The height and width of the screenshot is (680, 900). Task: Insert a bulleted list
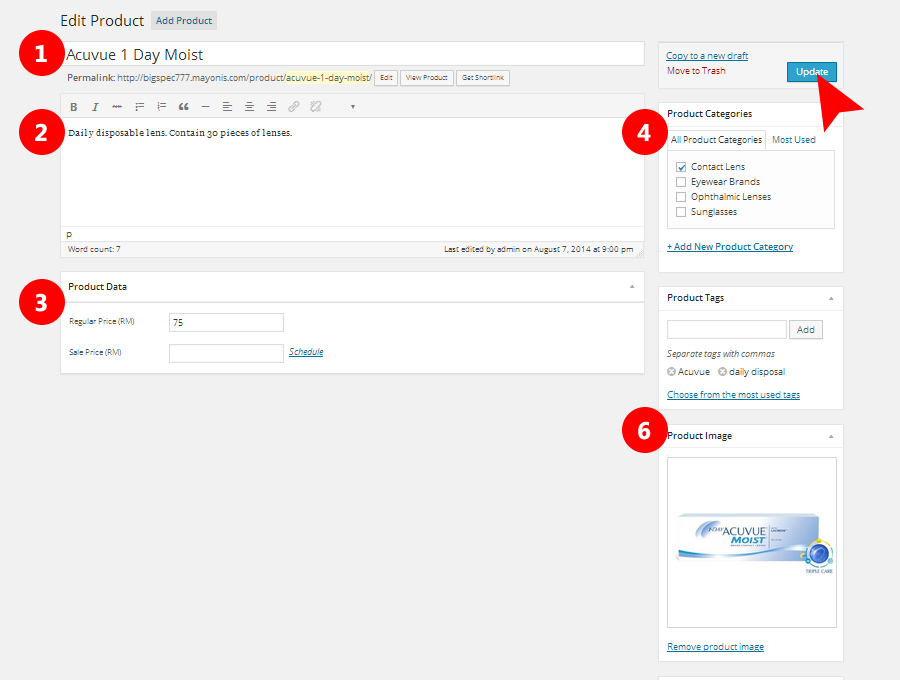[x=139, y=107]
